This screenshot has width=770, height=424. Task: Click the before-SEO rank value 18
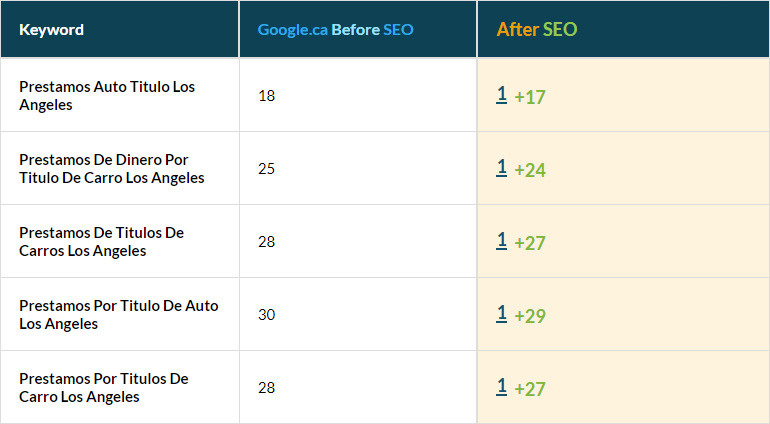point(266,96)
